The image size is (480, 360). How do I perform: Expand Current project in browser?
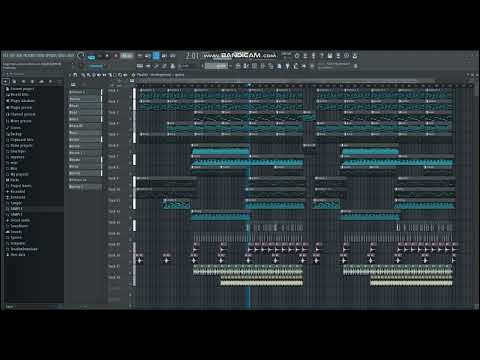(x=19, y=89)
